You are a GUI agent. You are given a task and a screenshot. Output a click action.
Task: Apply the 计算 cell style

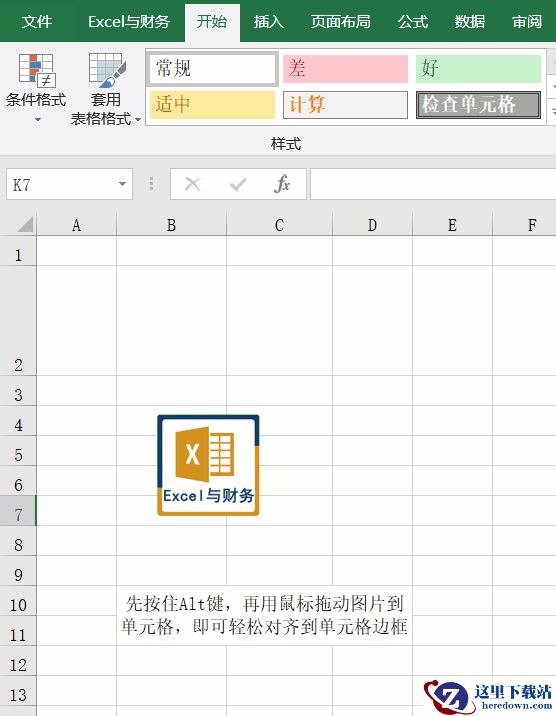click(x=345, y=105)
